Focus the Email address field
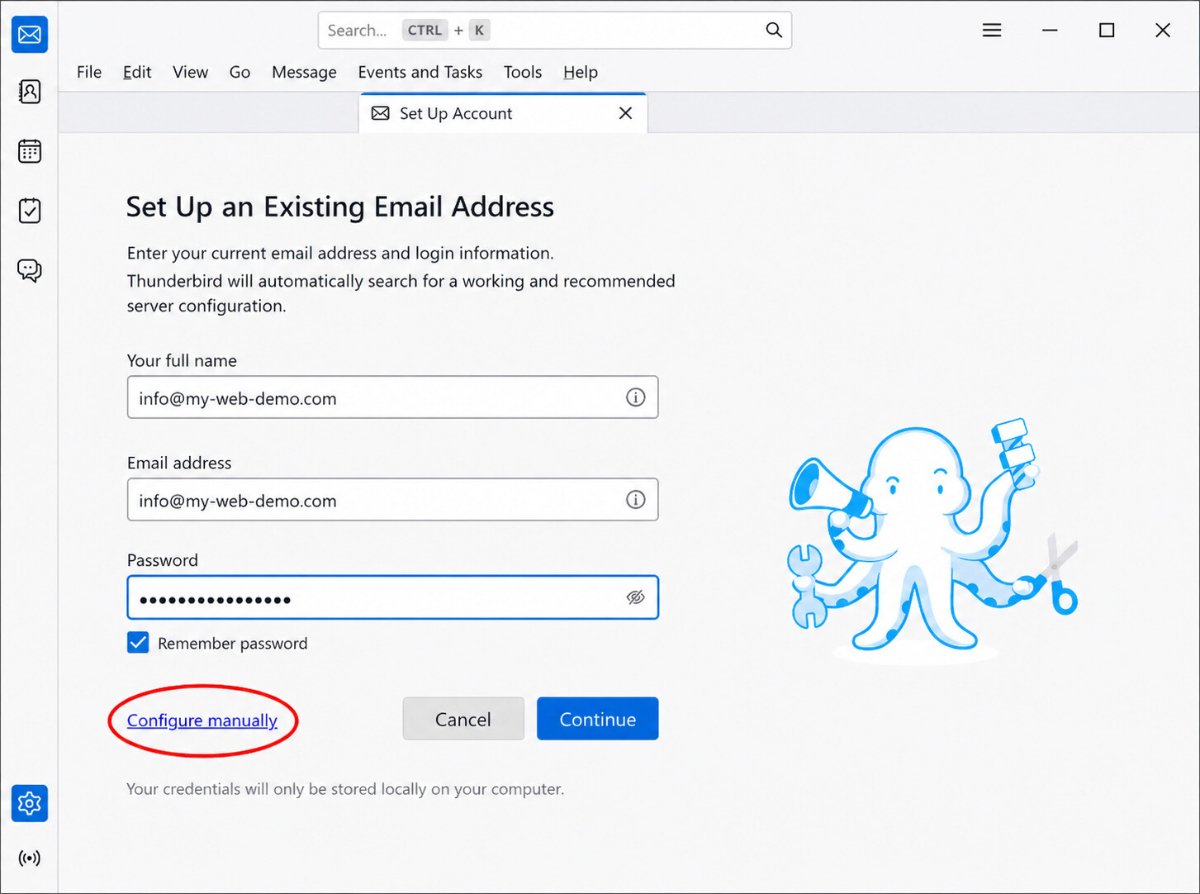 pyautogui.click(x=393, y=499)
